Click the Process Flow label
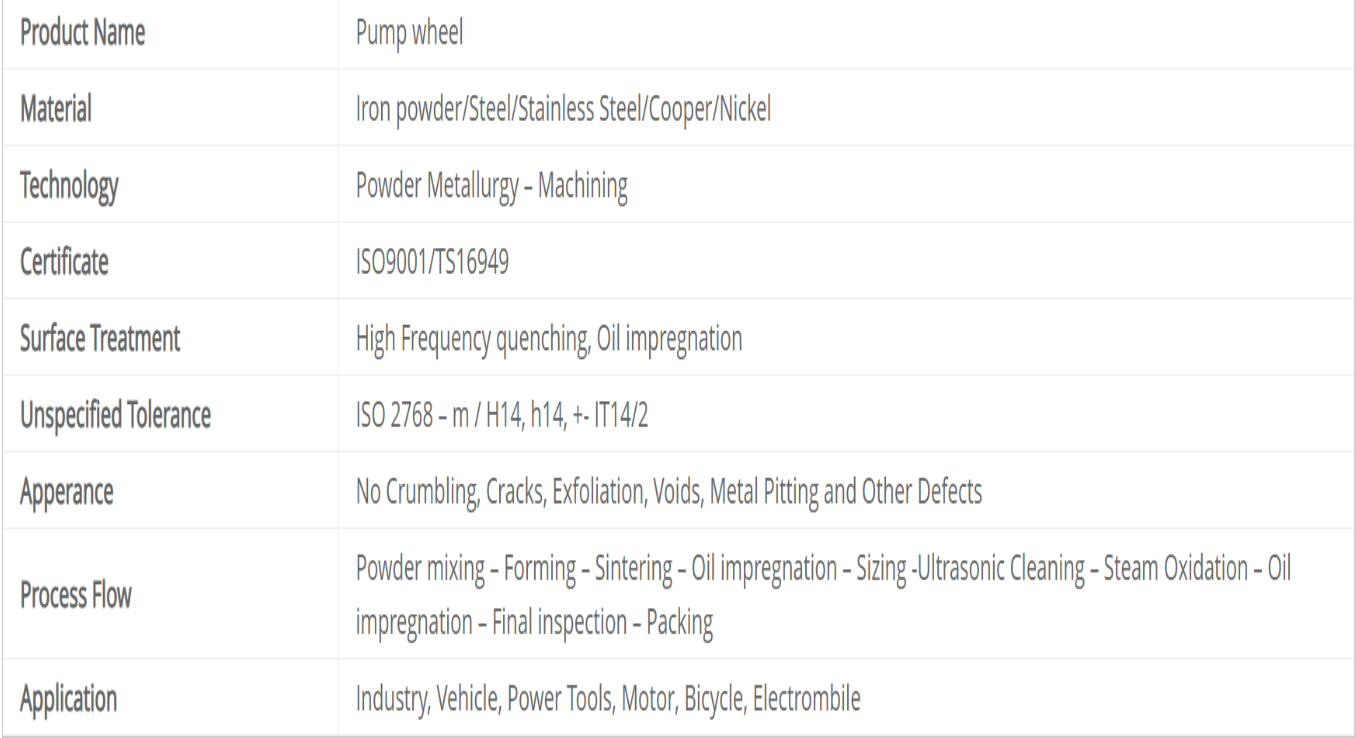 (76, 595)
